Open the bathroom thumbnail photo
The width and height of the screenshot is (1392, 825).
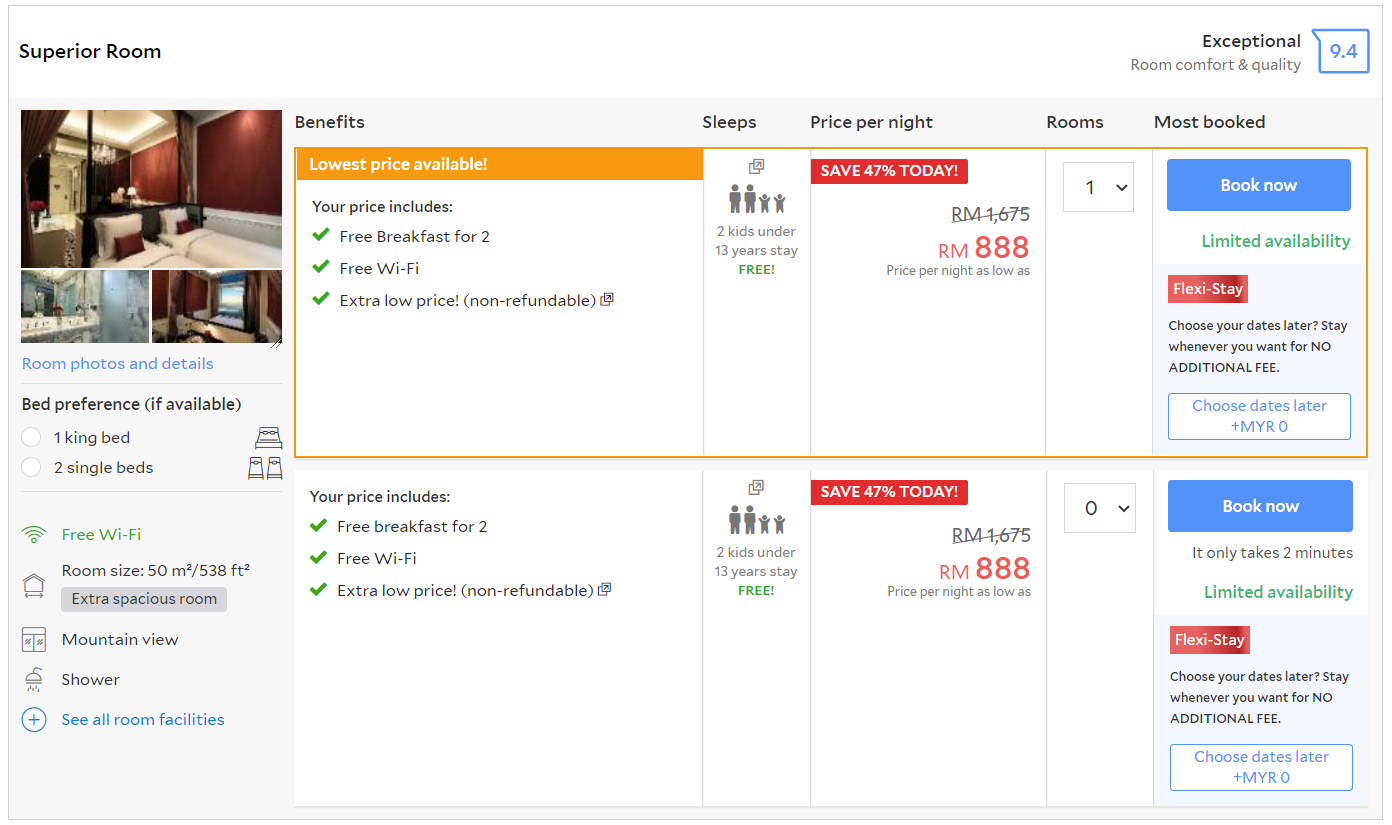pyautogui.click(x=85, y=307)
